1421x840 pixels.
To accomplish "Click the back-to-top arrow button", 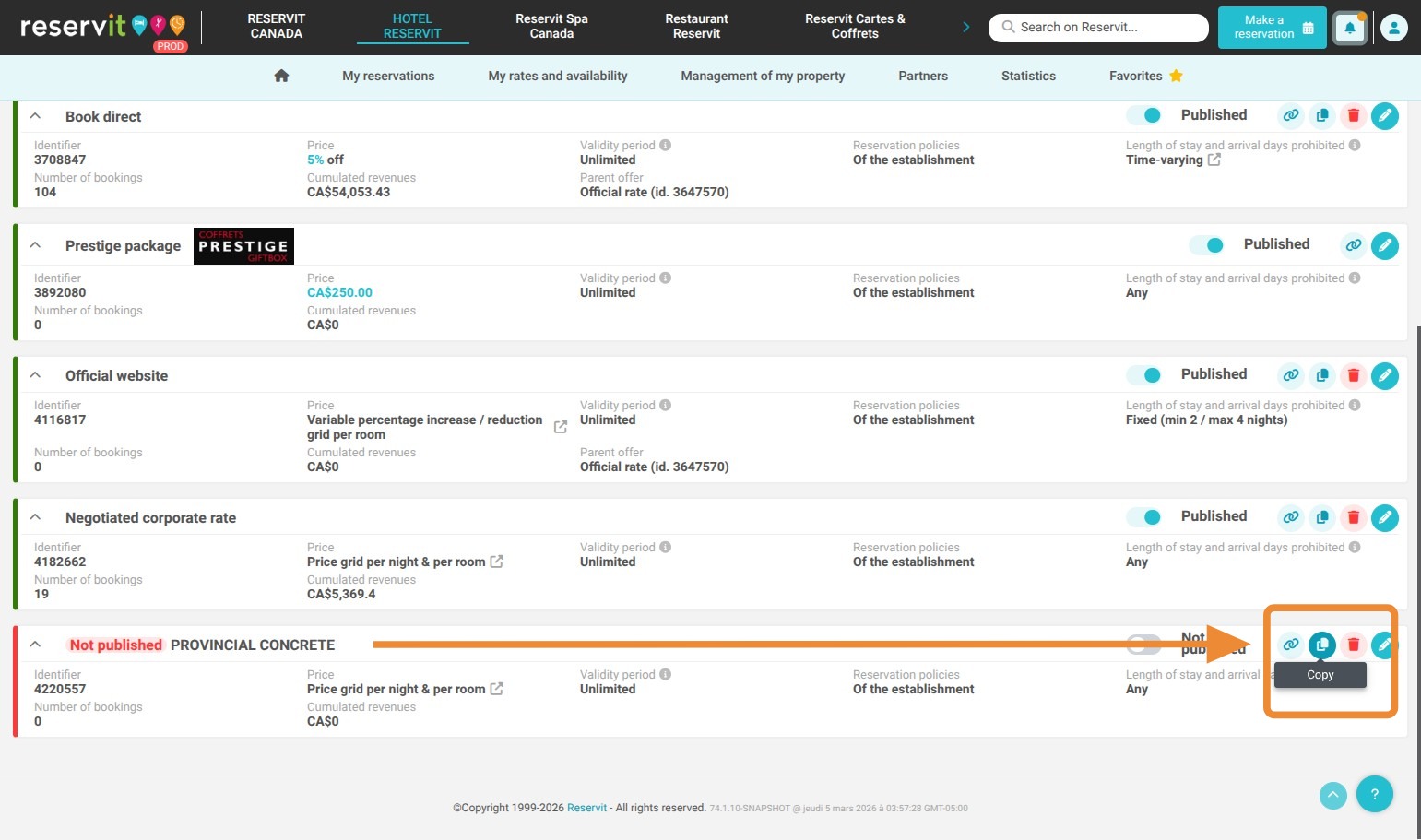I will point(1333,795).
